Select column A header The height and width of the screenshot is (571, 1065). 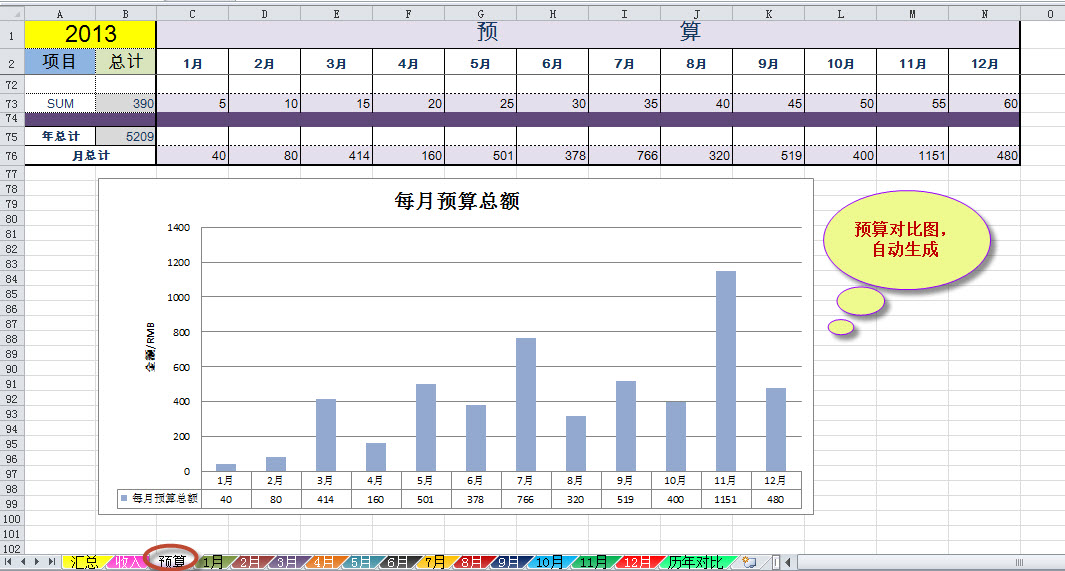60,14
